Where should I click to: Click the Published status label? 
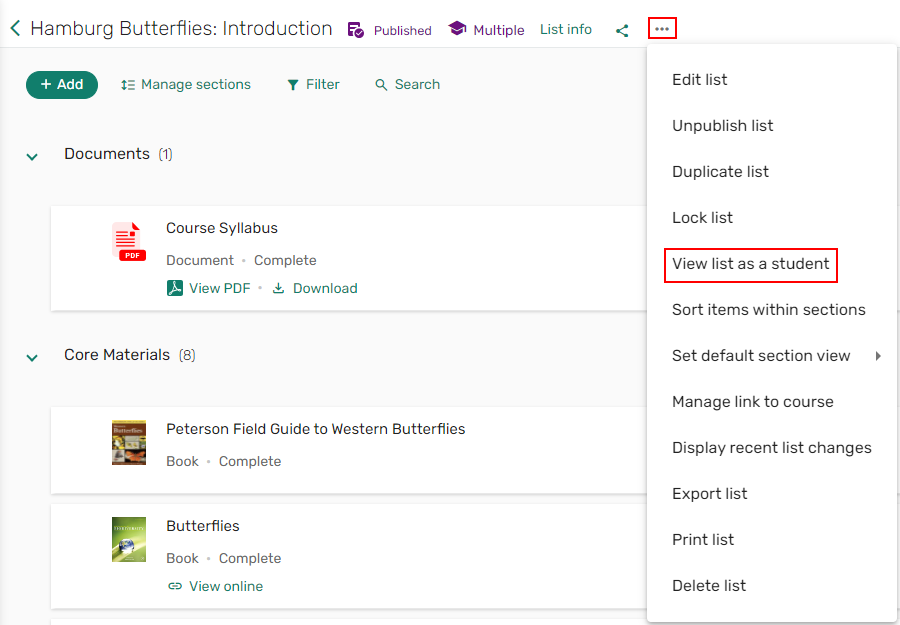point(403,30)
